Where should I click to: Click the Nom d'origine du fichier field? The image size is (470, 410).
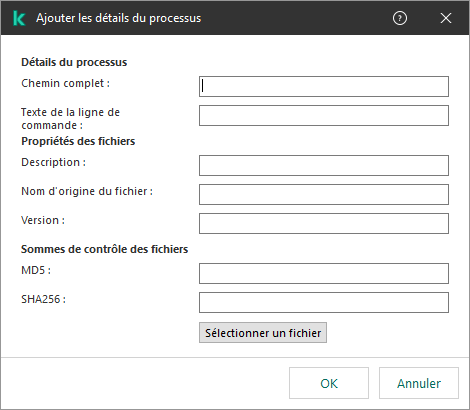(x=324, y=194)
